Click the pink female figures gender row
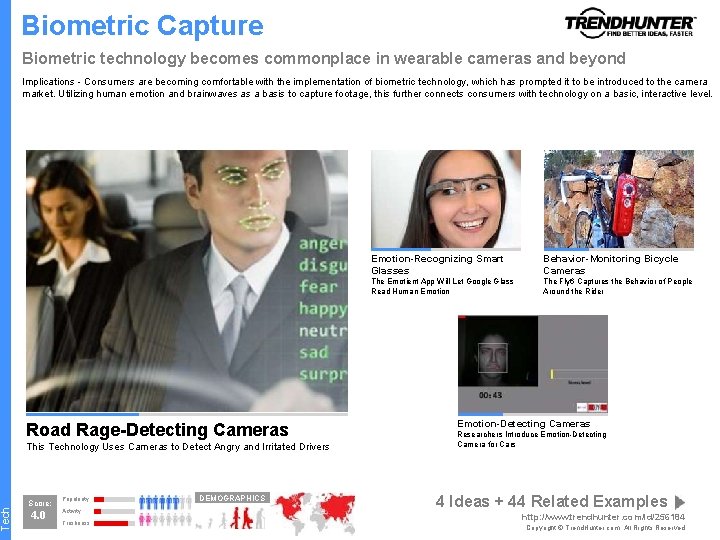Image resolution: width=720 pixels, height=540 pixels. click(165, 519)
